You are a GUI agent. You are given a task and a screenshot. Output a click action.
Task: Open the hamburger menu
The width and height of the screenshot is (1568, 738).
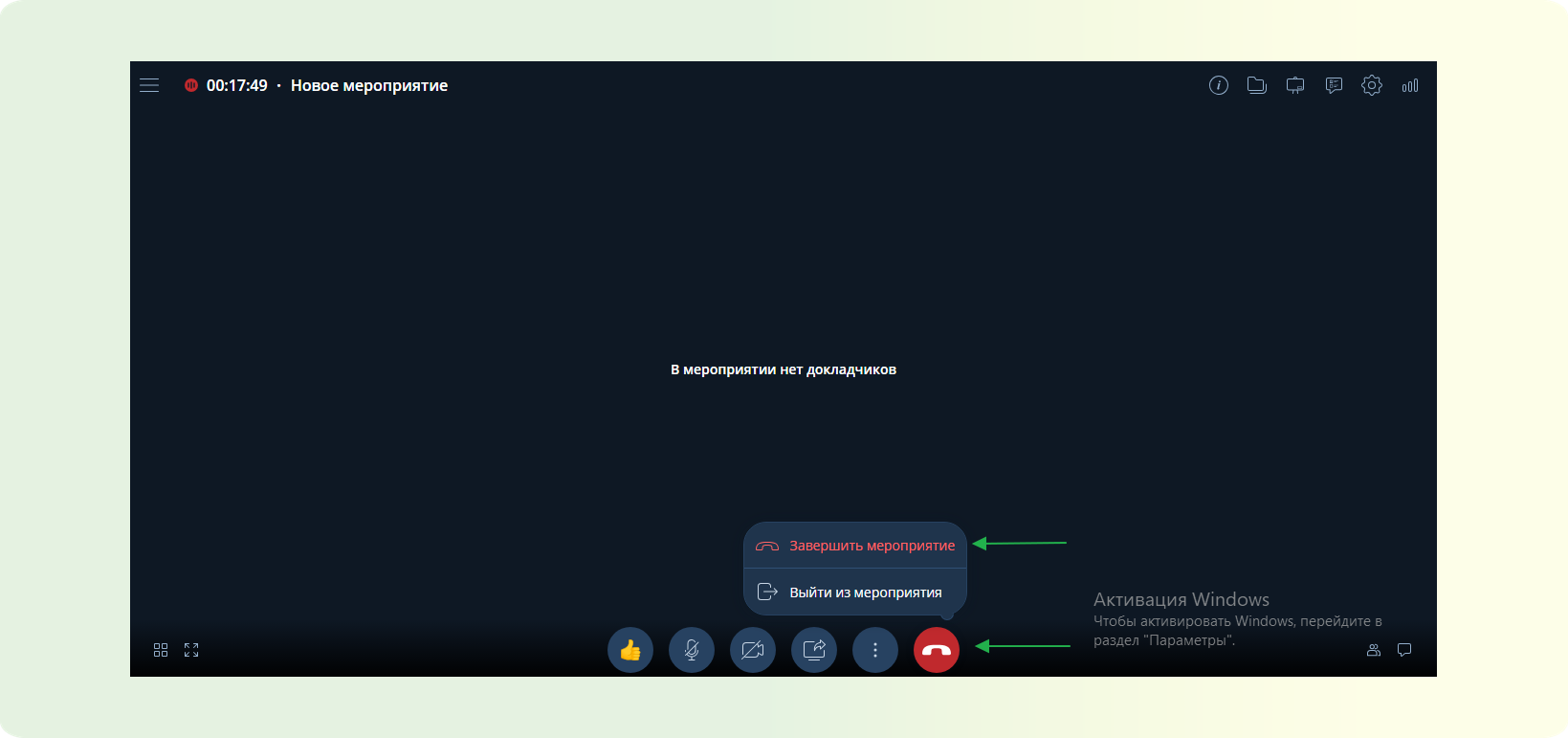click(x=149, y=85)
